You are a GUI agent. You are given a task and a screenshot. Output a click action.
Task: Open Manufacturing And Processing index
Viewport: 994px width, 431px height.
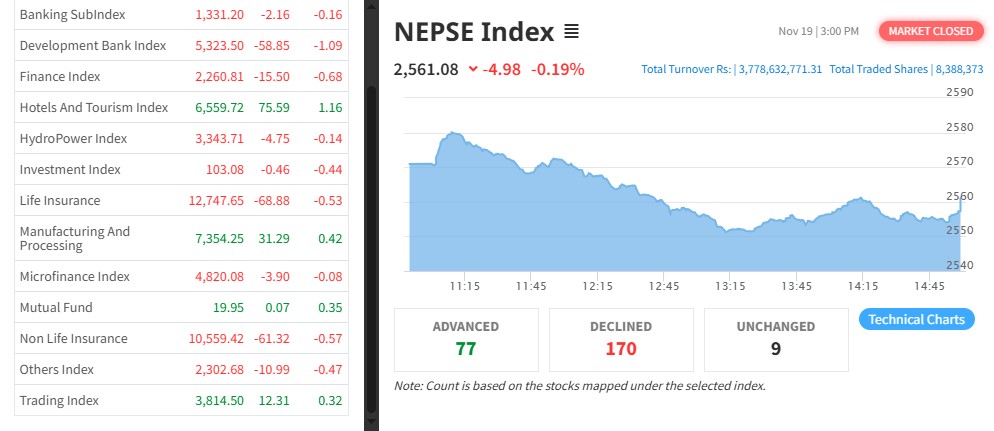coord(75,238)
